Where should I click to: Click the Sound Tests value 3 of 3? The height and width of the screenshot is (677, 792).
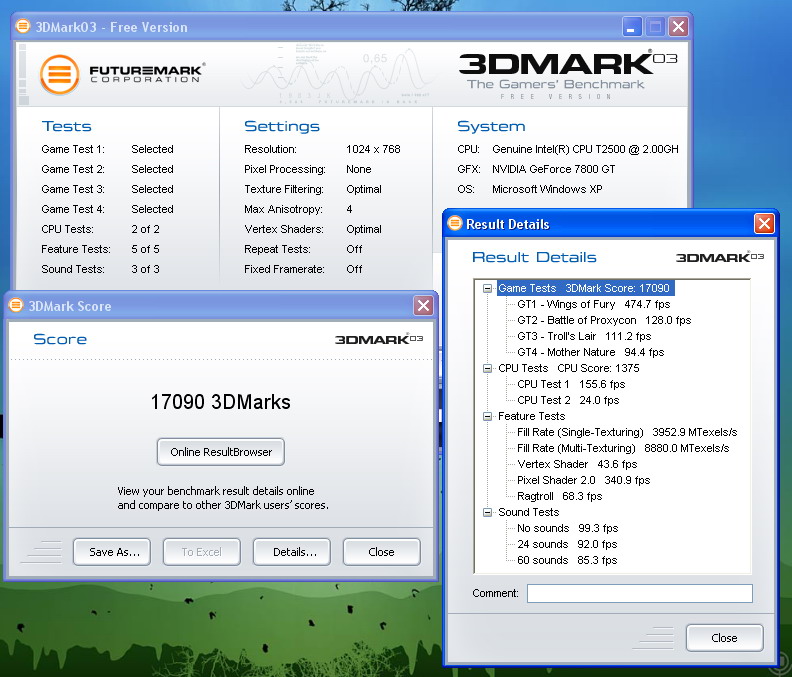coord(145,269)
